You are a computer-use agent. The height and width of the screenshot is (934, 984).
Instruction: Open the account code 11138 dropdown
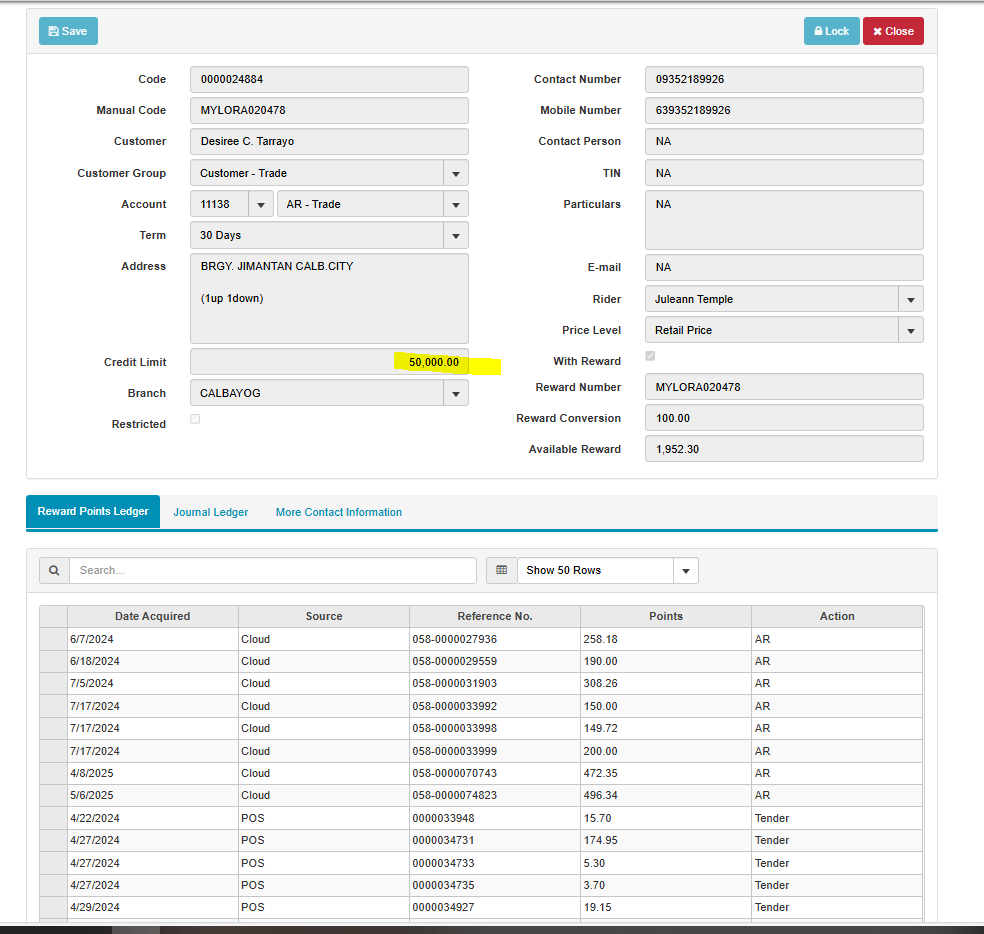[x=260, y=204]
